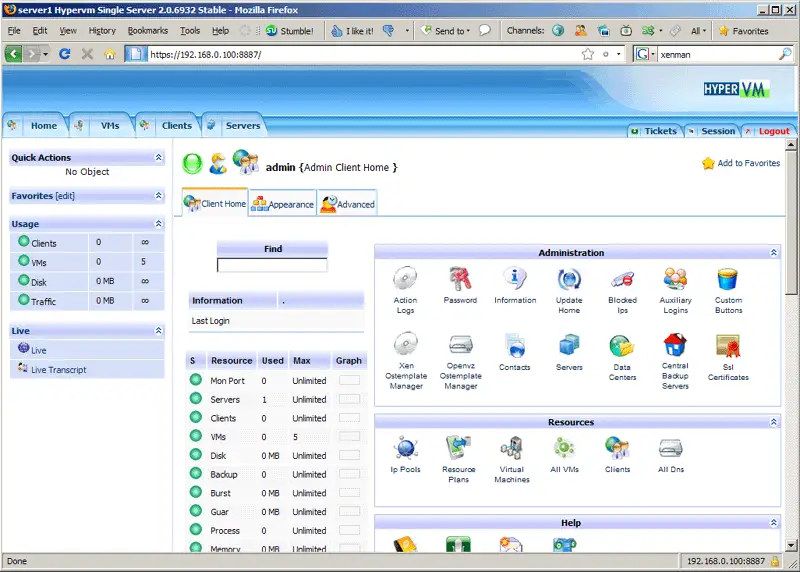Collapse the Favorites panel
The height and width of the screenshot is (572, 800).
click(159, 195)
